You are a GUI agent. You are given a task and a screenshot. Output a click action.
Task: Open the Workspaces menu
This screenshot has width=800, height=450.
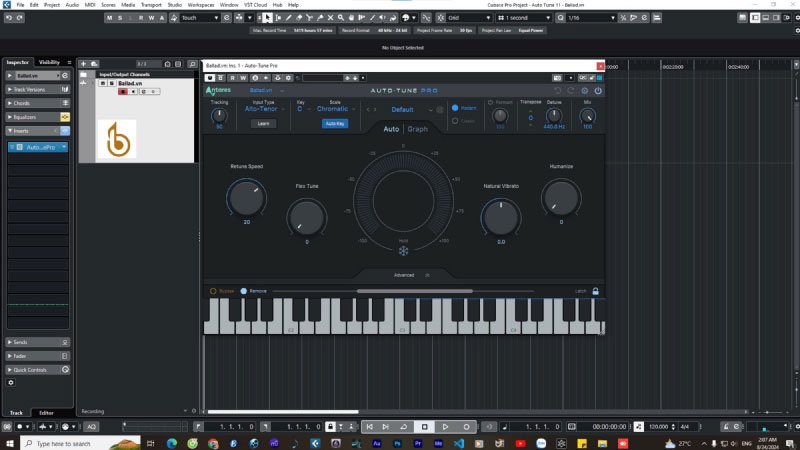coord(201,5)
